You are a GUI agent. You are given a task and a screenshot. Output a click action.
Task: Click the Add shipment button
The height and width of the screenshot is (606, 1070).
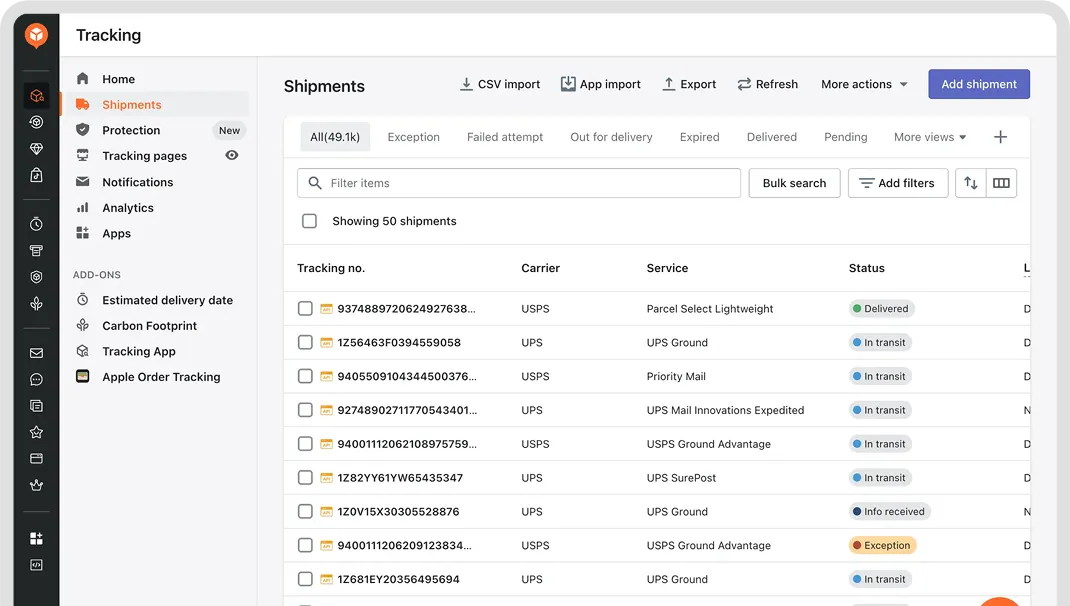978,84
